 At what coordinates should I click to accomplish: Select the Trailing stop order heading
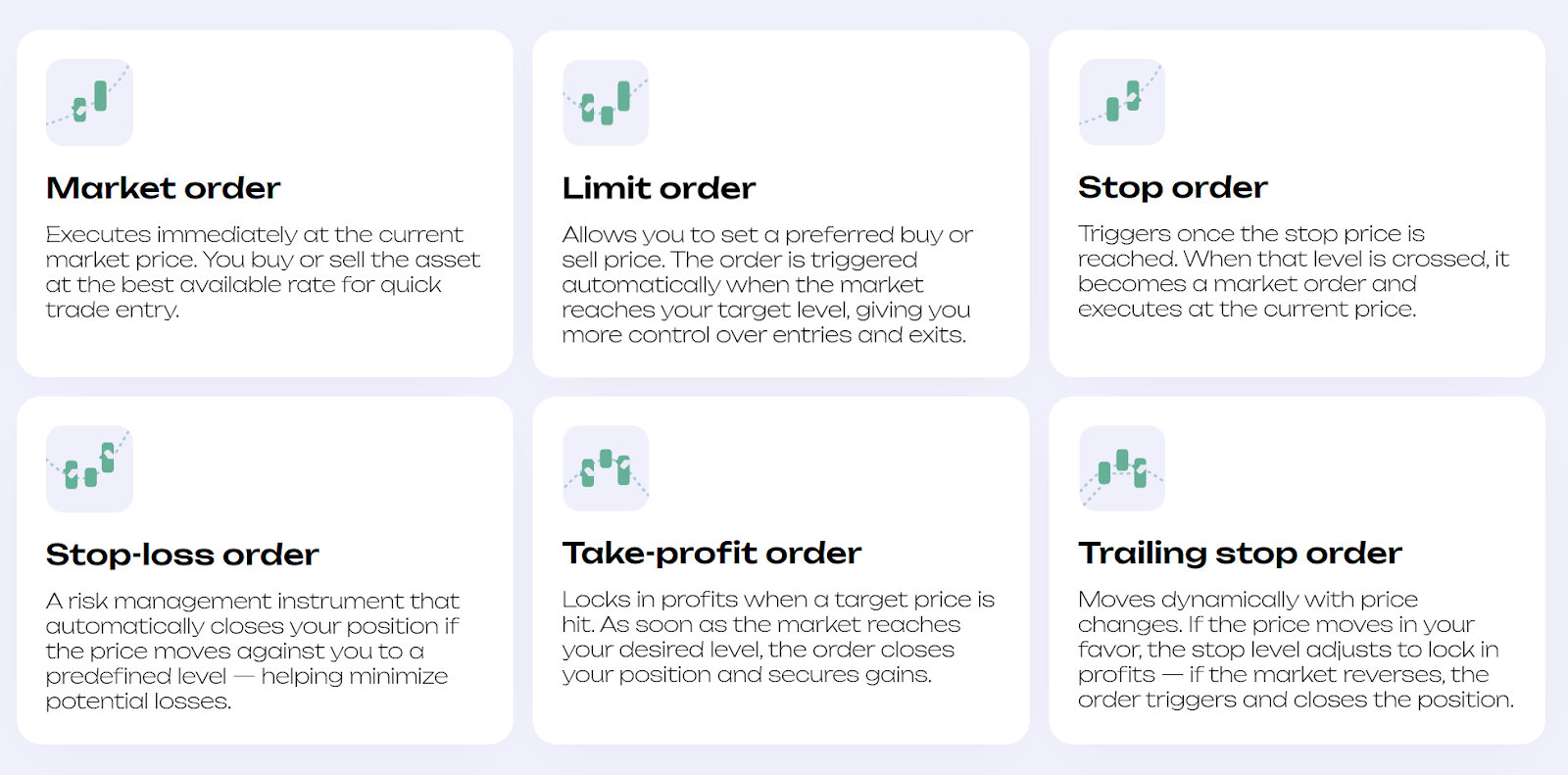[1240, 553]
